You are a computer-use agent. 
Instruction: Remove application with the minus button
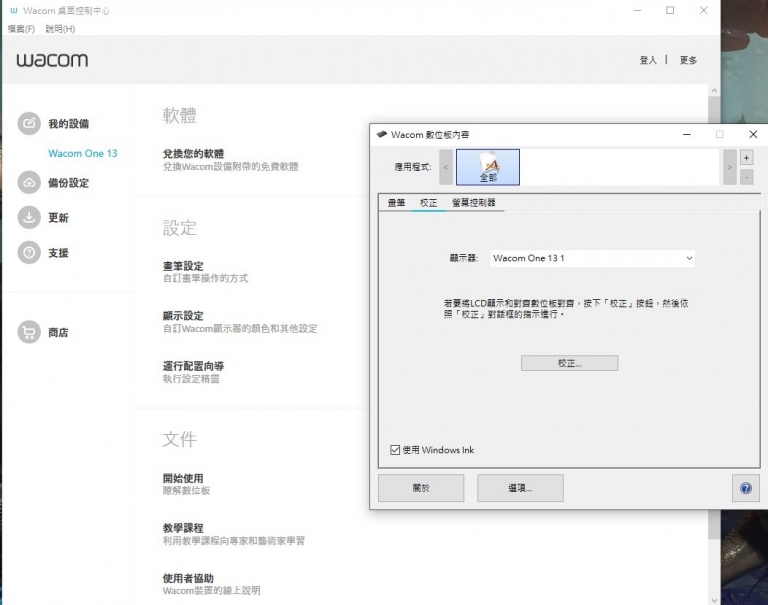746,176
